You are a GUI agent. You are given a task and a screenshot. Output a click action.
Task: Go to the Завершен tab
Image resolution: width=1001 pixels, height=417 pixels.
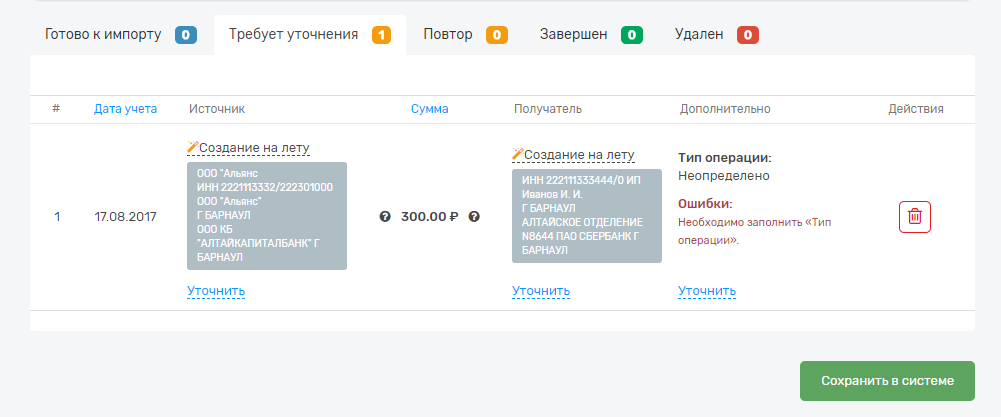coord(590,35)
